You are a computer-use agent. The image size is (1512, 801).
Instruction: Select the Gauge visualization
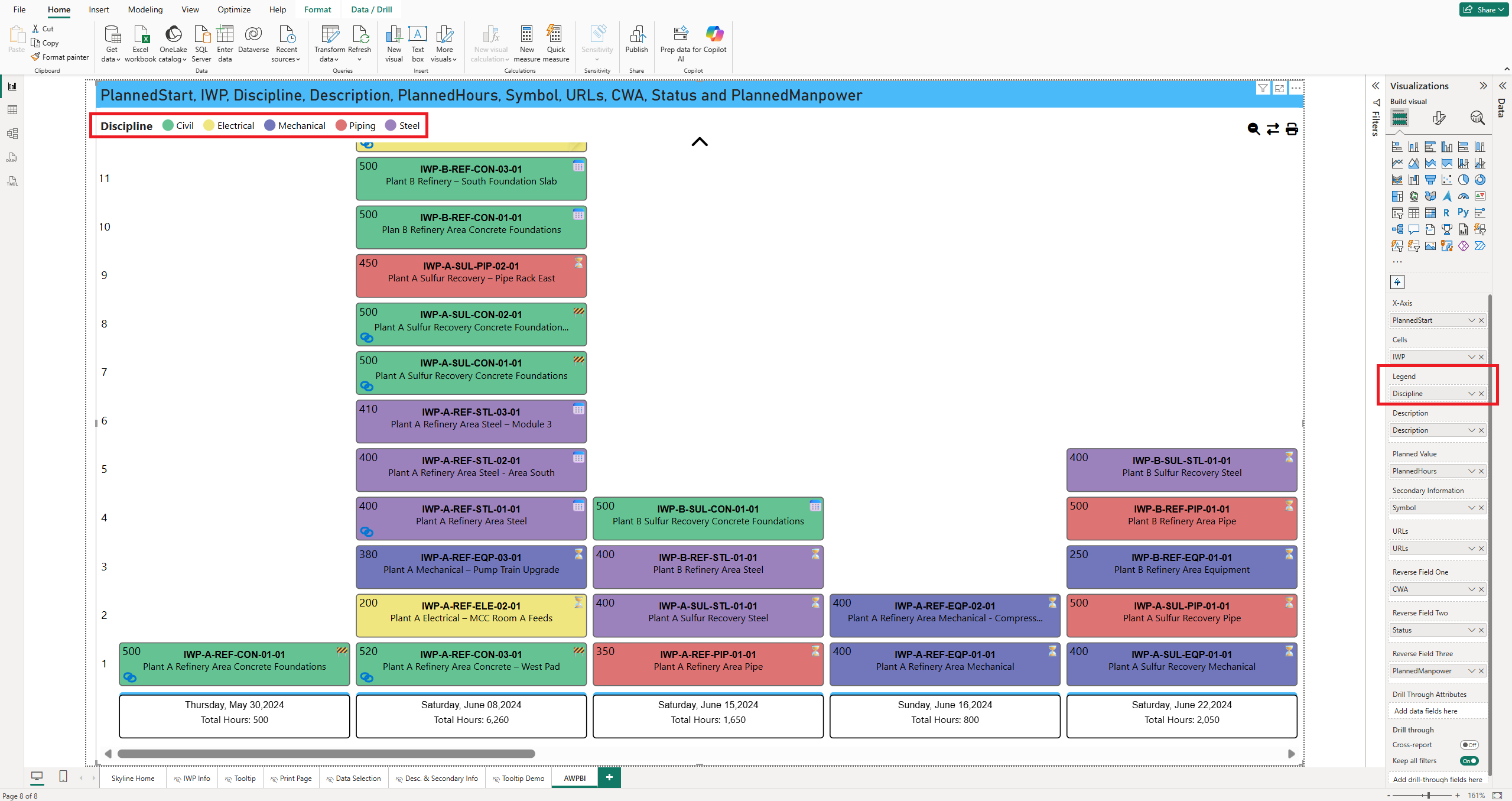click(x=1463, y=196)
